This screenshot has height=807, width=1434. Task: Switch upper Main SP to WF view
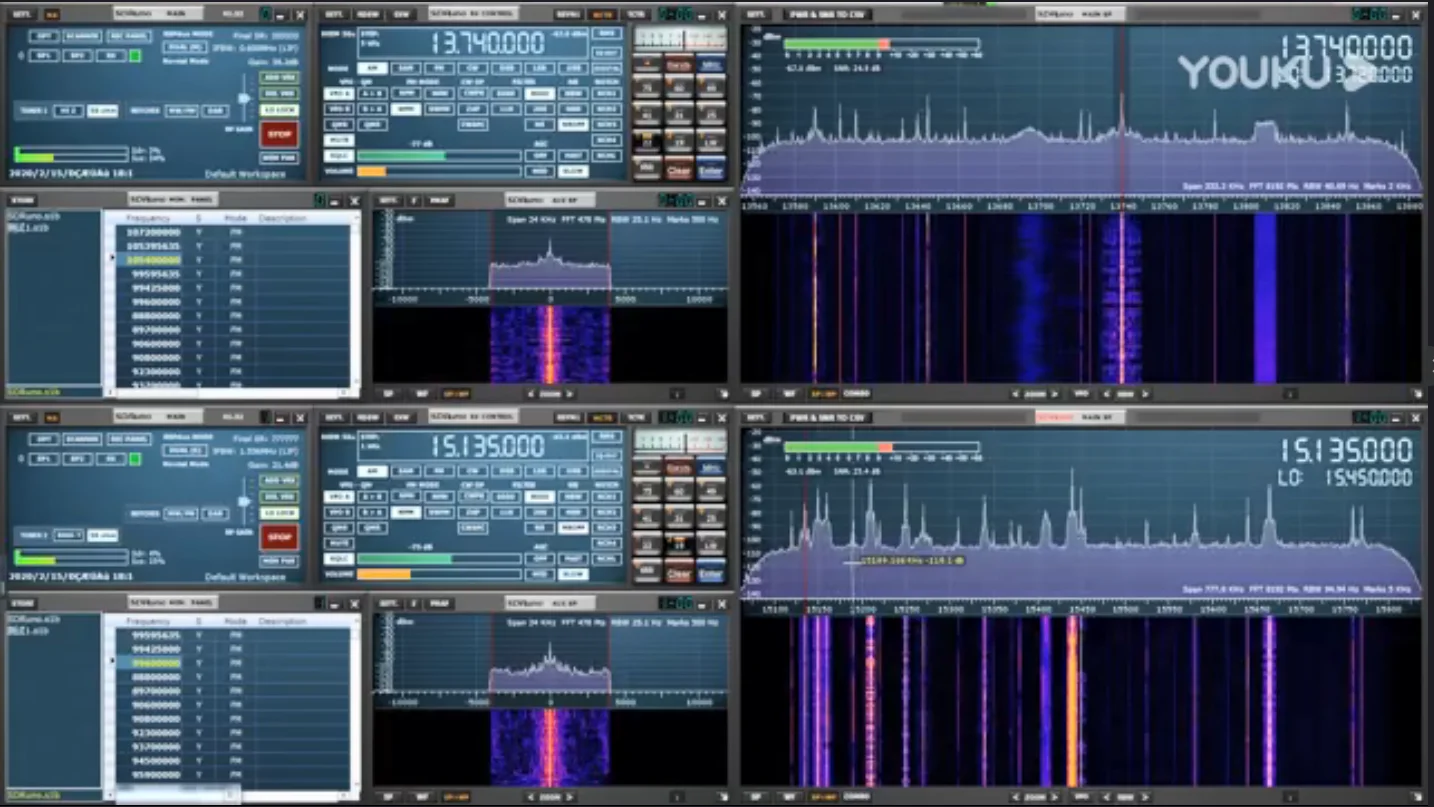(790, 394)
